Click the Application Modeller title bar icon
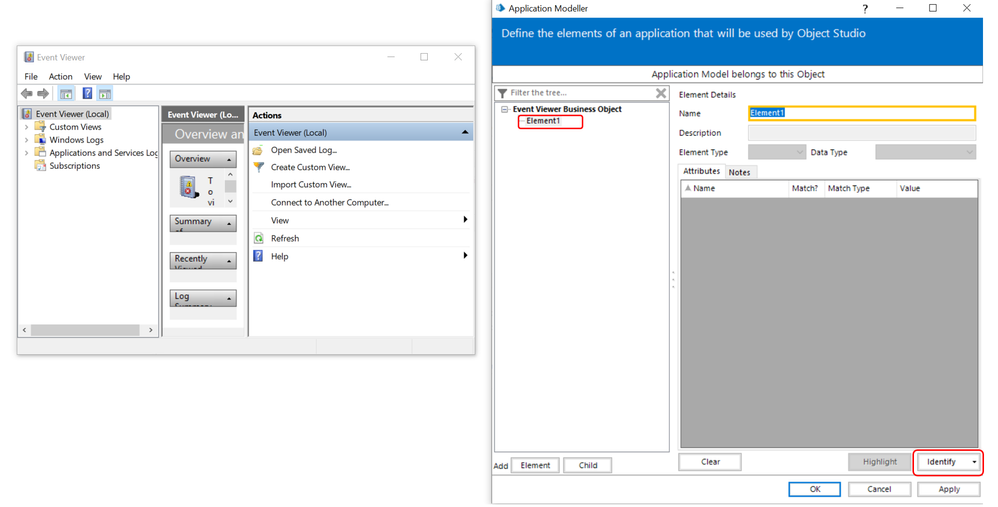This screenshot has height=507, width=998. coord(500,8)
